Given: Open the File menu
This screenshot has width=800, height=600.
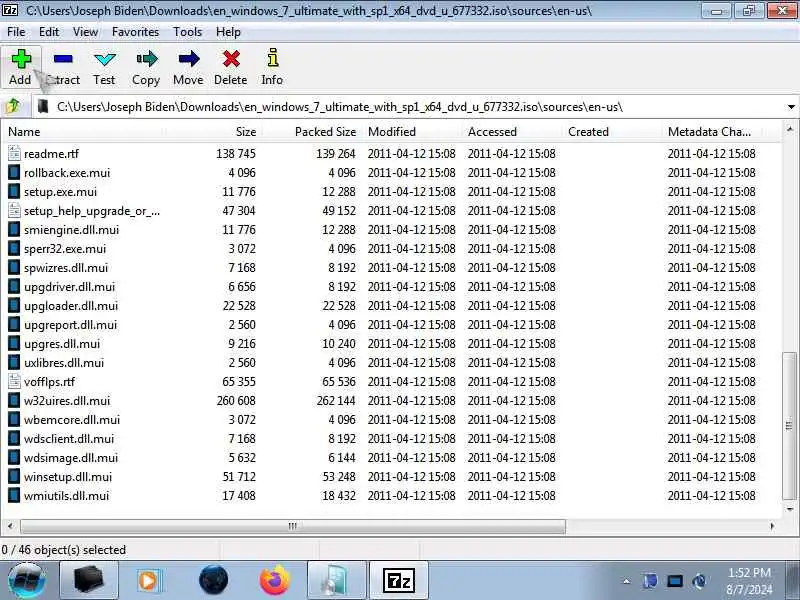Looking at the screenshot, I should [x=16, y=32].
